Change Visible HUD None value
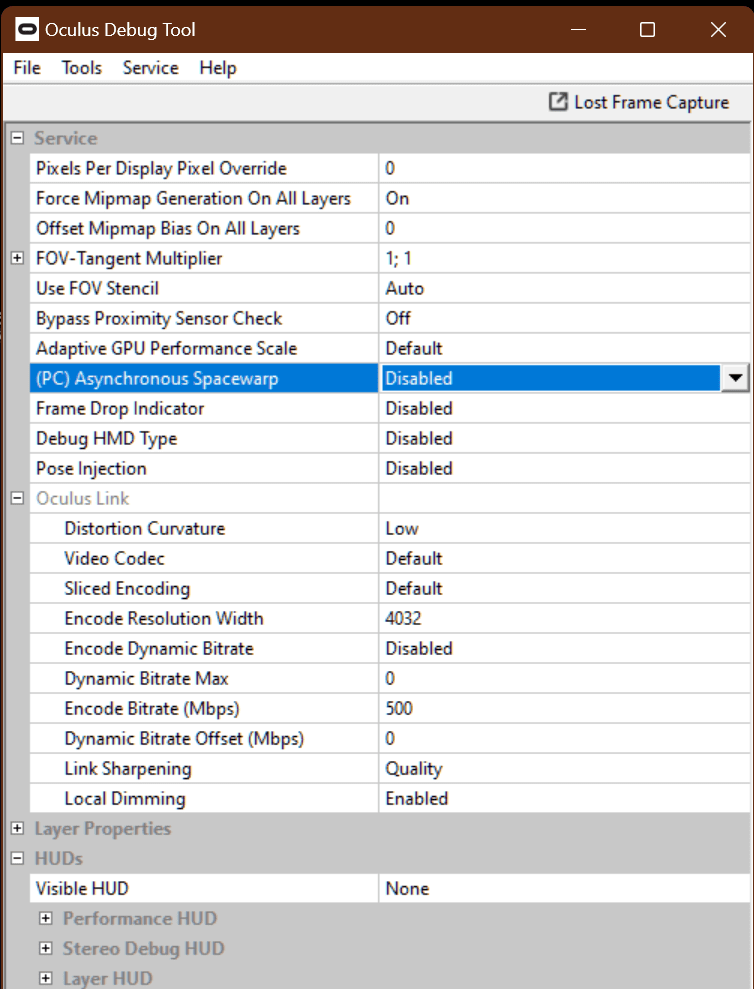 point(564,888)
